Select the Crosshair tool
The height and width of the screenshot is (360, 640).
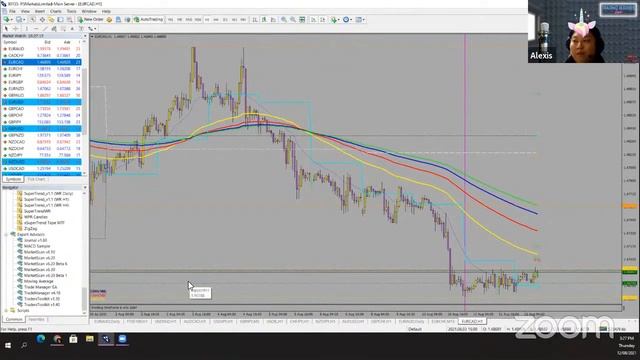[16, 29]
